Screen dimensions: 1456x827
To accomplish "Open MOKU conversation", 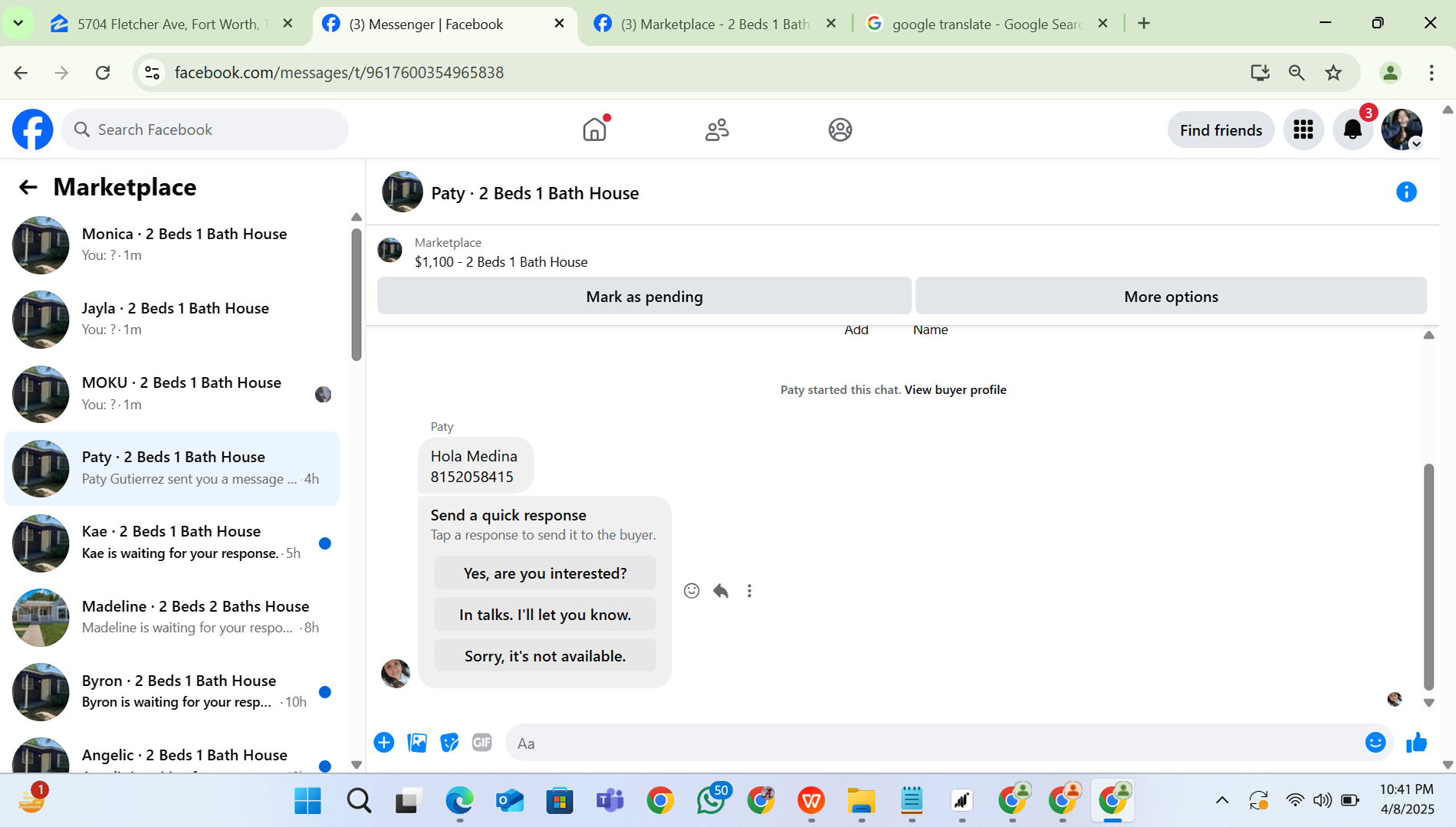I will tap(172, 393).
